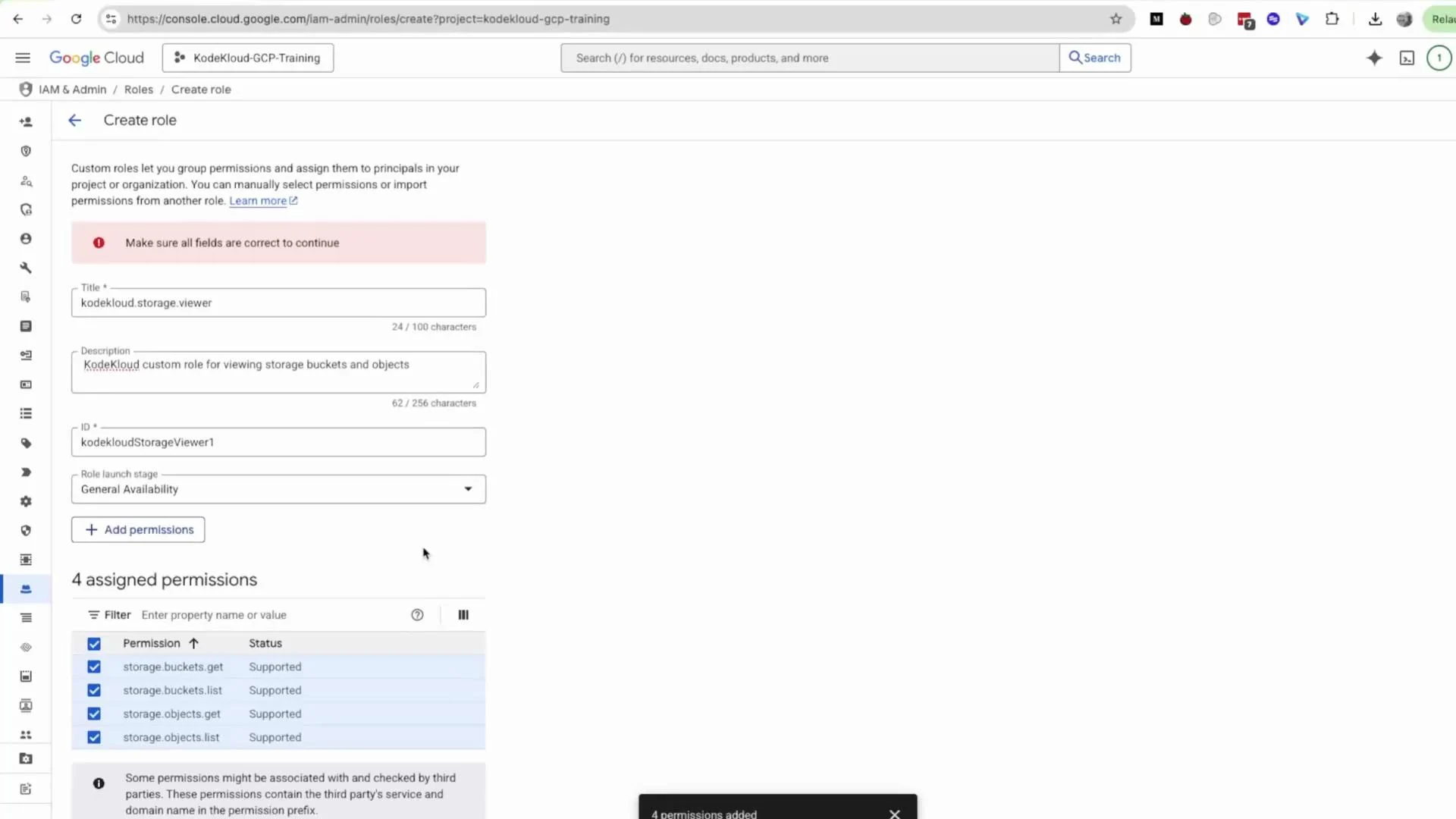1456x819 pixels.
Task: Click into the Title field
Action: [x=278, y=303]
